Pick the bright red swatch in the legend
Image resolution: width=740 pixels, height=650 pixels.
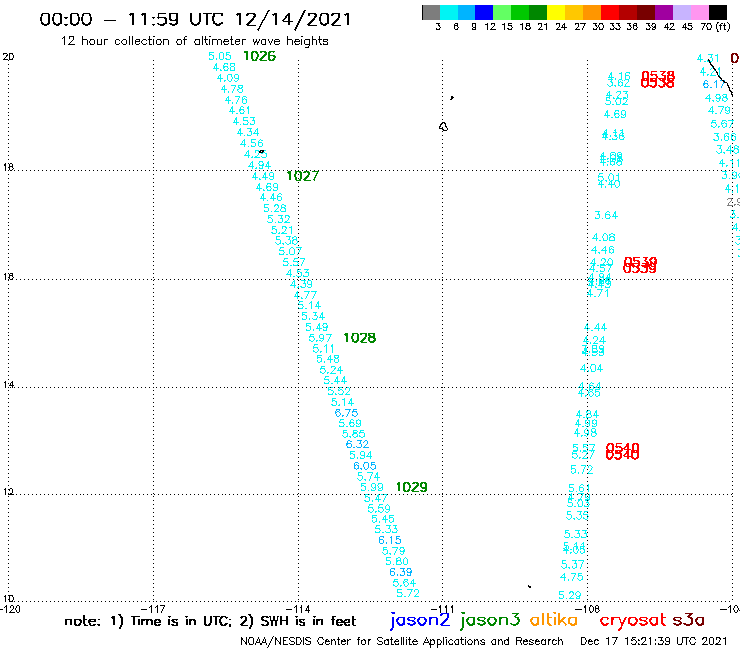point(609,12)
